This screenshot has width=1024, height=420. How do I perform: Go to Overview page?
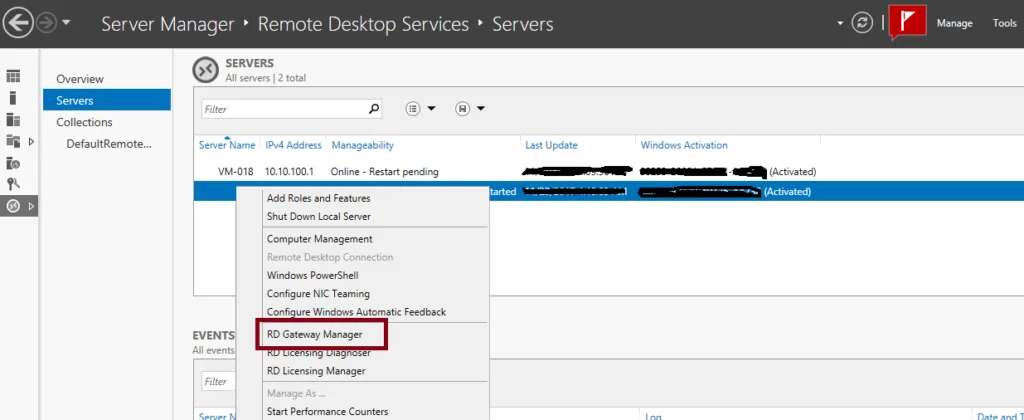pyautogui.click(x=80, y=79)
